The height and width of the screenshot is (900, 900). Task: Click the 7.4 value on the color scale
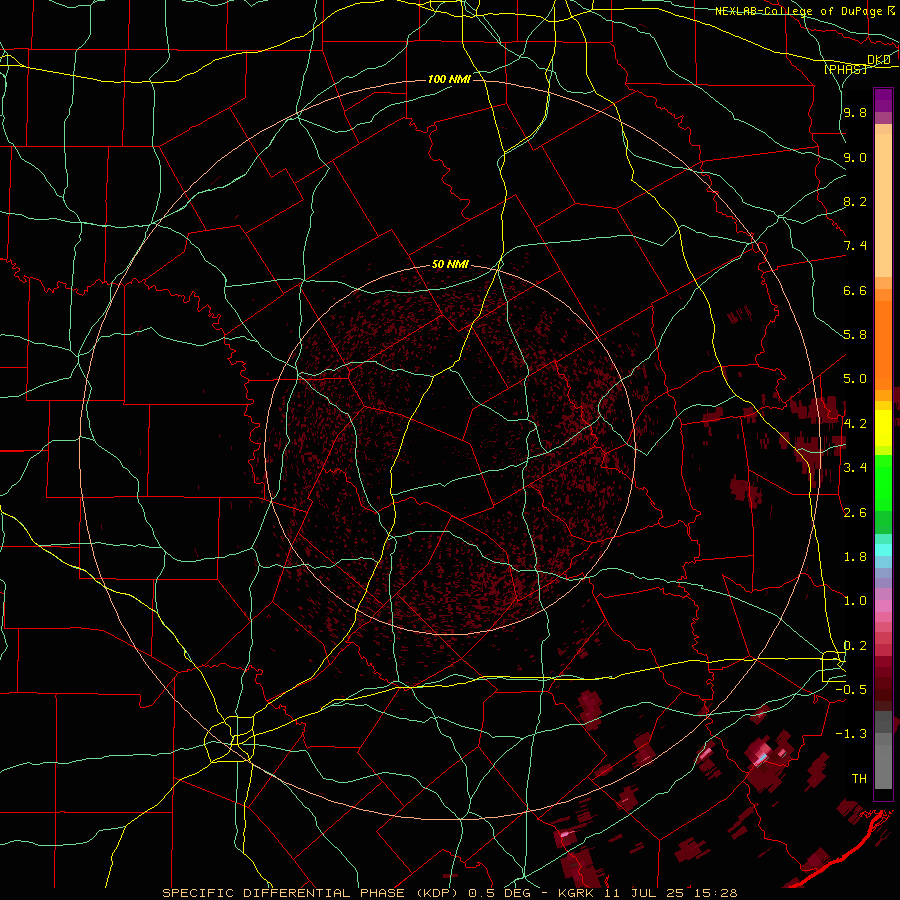pos(855,246)
